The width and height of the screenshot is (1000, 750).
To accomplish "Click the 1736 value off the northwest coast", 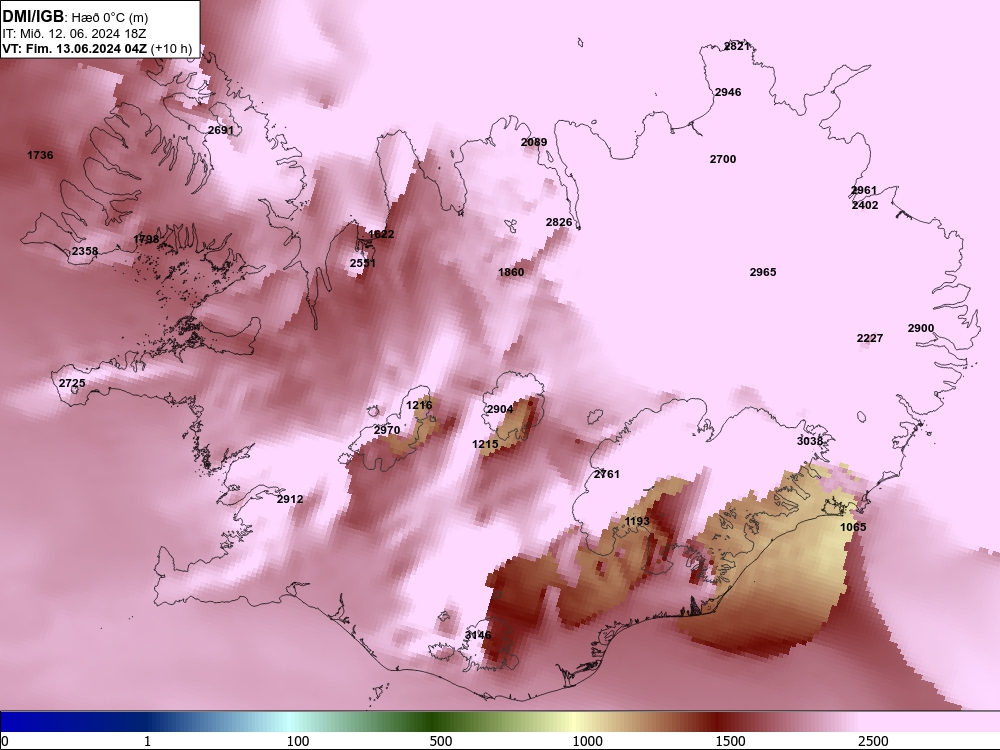I will (40, 155).
